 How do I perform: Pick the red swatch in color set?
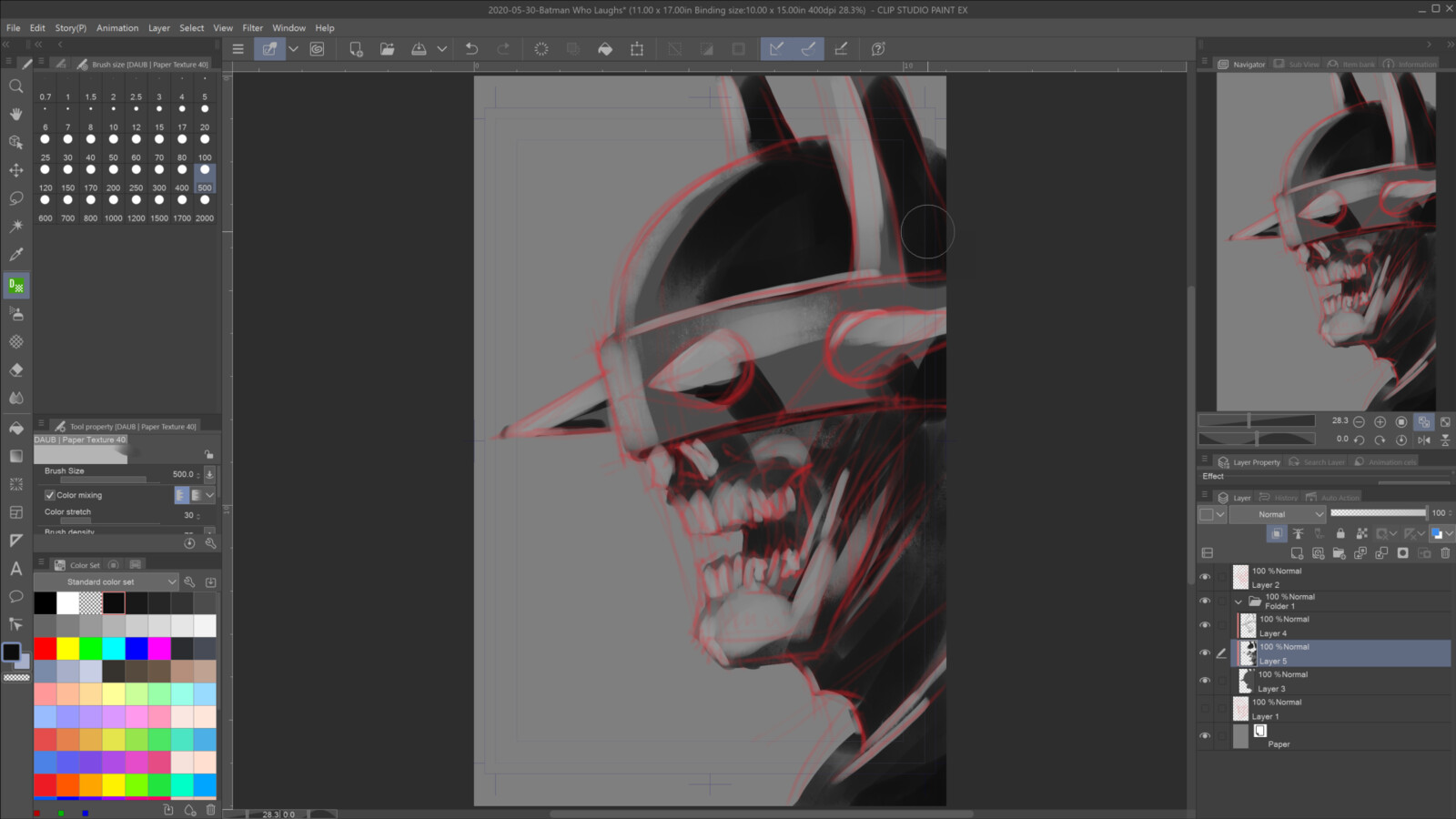point(45,648)
